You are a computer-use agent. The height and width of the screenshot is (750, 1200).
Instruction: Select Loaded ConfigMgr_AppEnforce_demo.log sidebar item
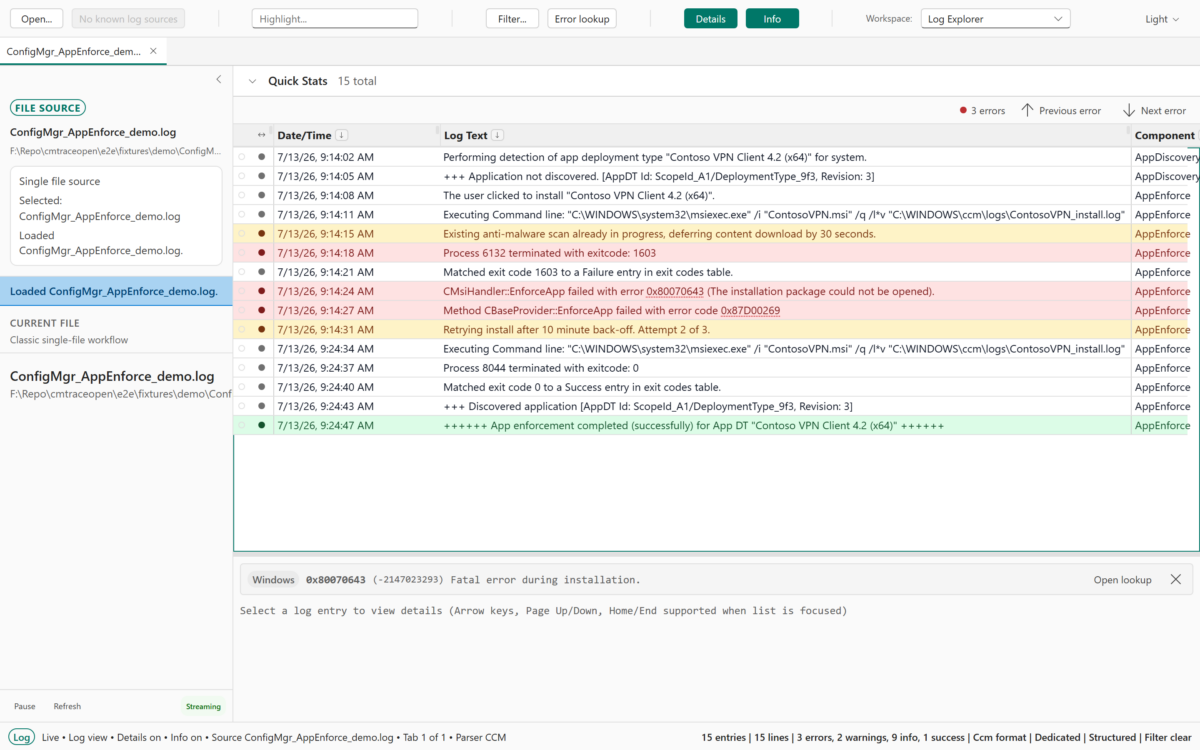tap(116, 291)
